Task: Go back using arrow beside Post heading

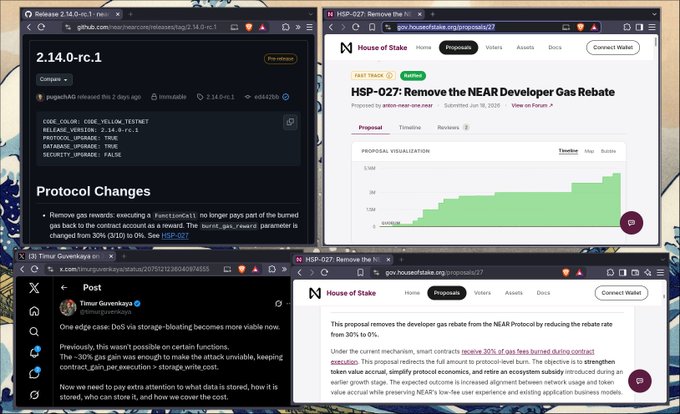Action: (x=64, y=287)
